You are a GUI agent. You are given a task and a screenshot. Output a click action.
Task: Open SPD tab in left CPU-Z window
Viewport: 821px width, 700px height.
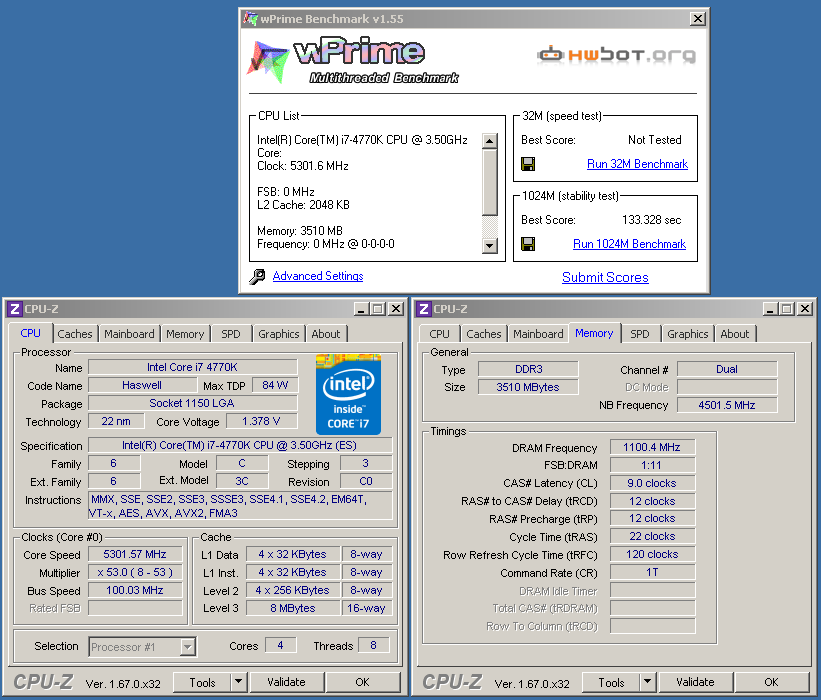point(230,334)
